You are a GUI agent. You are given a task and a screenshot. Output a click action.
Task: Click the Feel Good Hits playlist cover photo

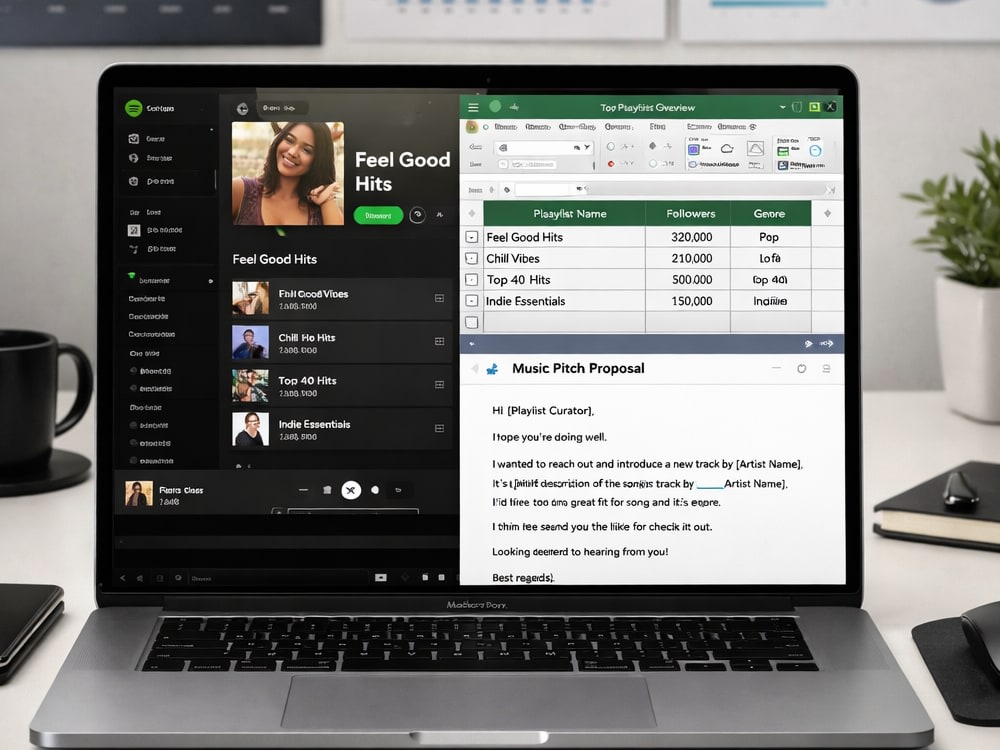pos(288,173)
